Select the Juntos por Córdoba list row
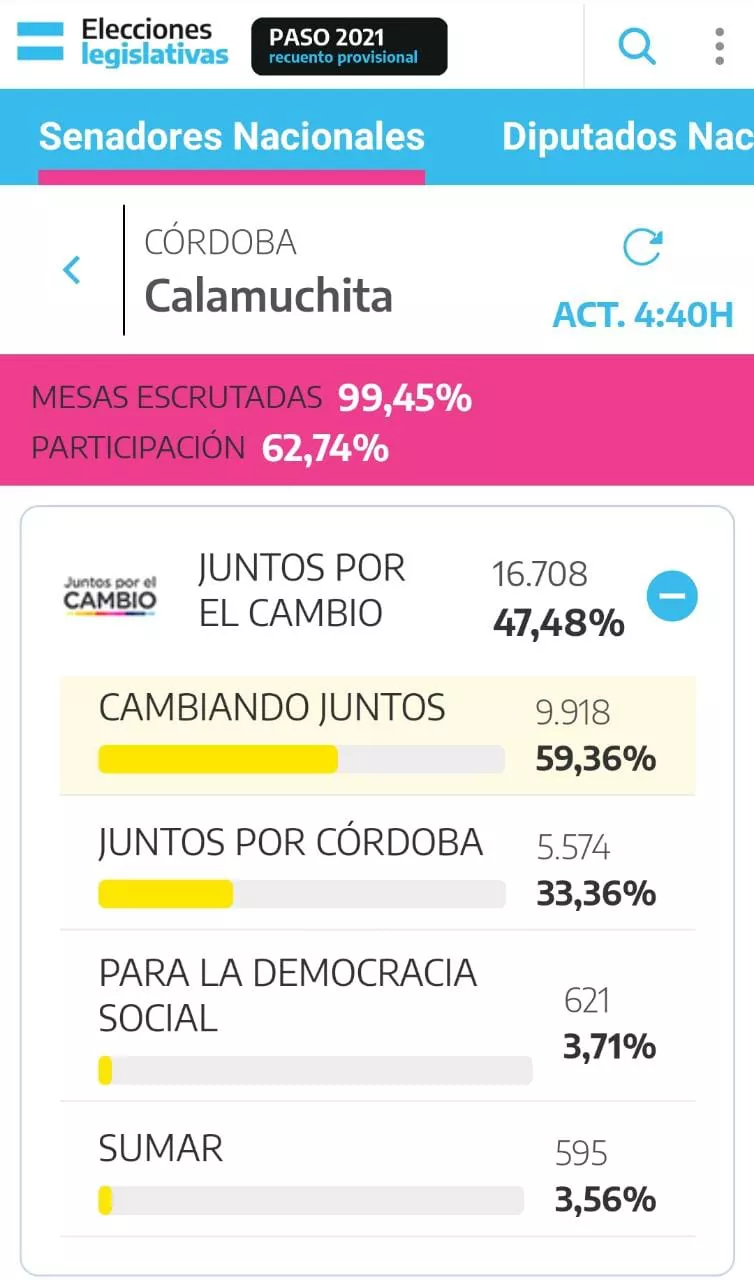Screen dimensions: 754x1280 tap(376, 863)
